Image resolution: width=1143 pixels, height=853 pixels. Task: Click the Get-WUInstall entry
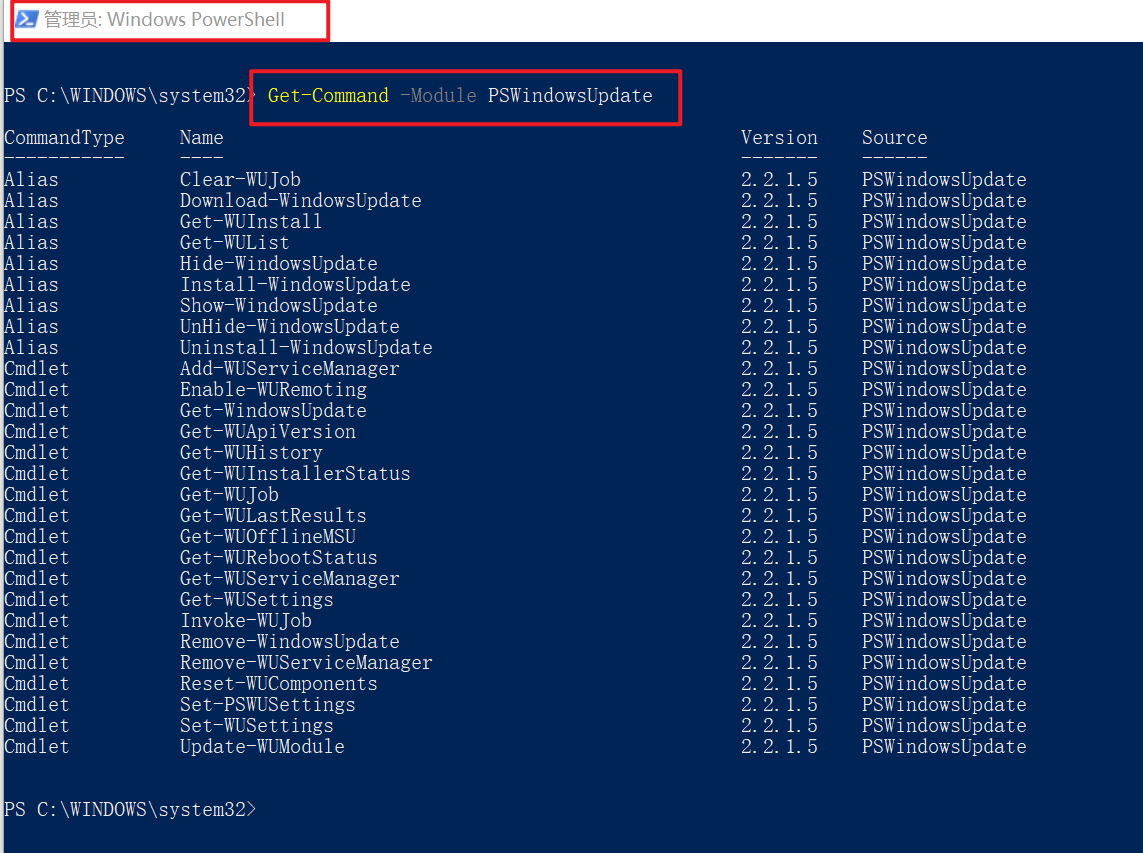coord(251,222)
